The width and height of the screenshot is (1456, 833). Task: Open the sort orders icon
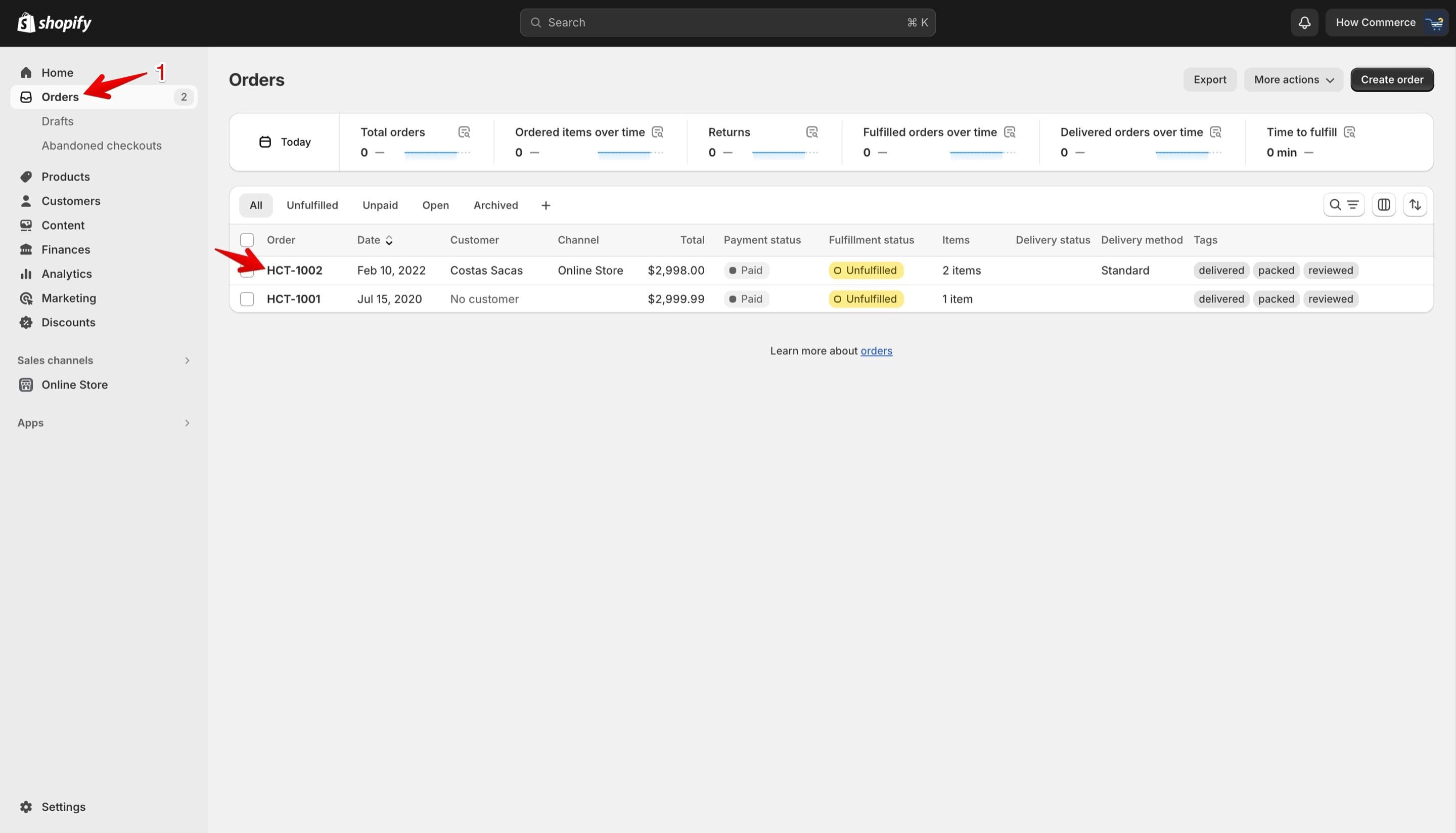coord(1415,205)
